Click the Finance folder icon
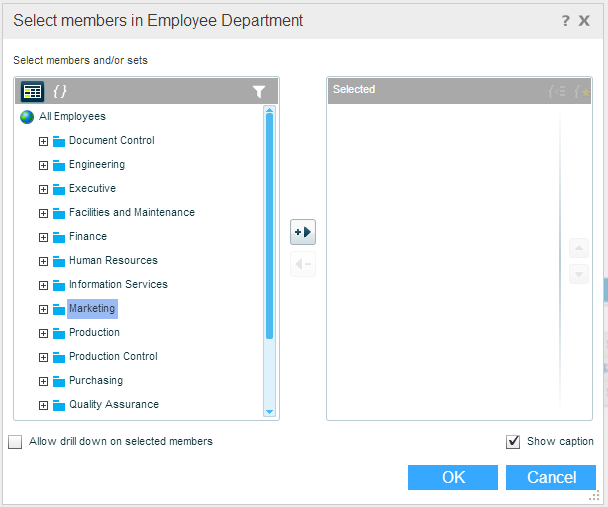The width and height of the screenshot is (608, 507). pyautogui.click(x=58, y=237)
